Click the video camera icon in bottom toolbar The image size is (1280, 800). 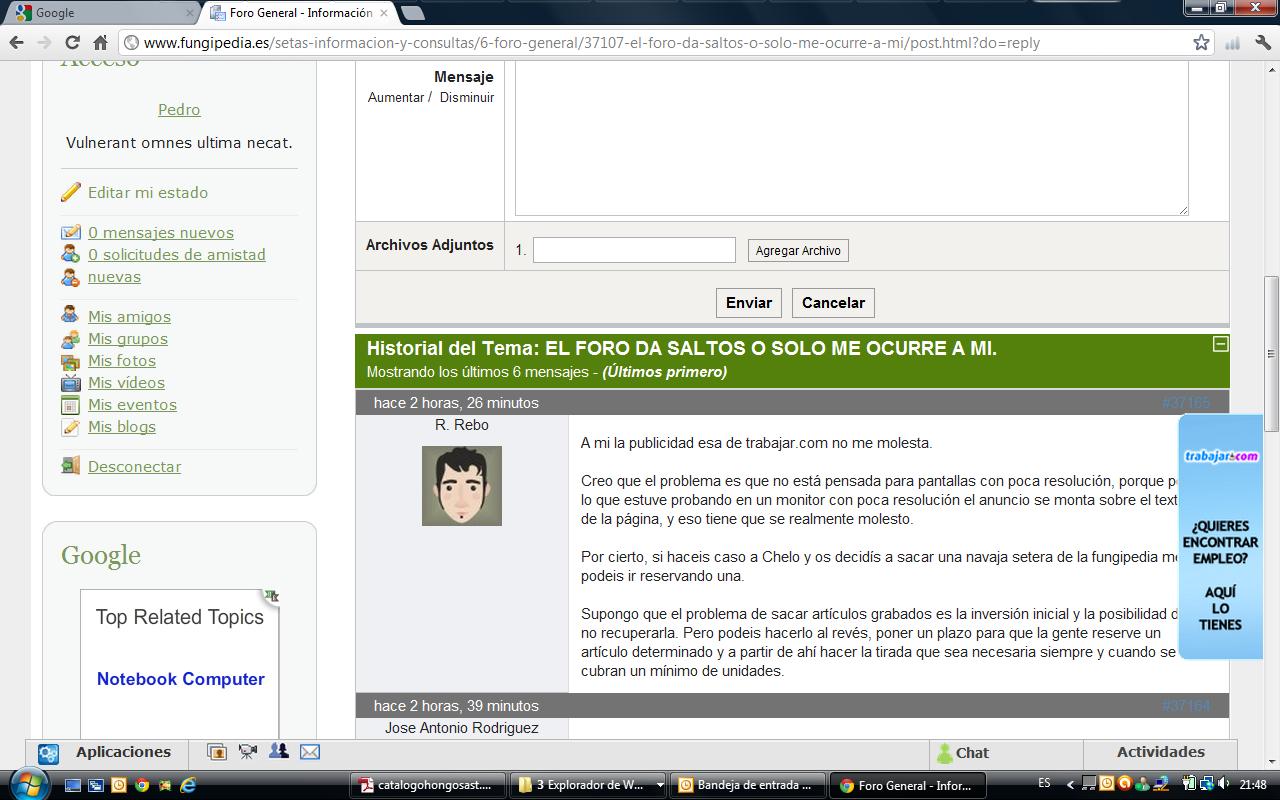tap(247, 752)
